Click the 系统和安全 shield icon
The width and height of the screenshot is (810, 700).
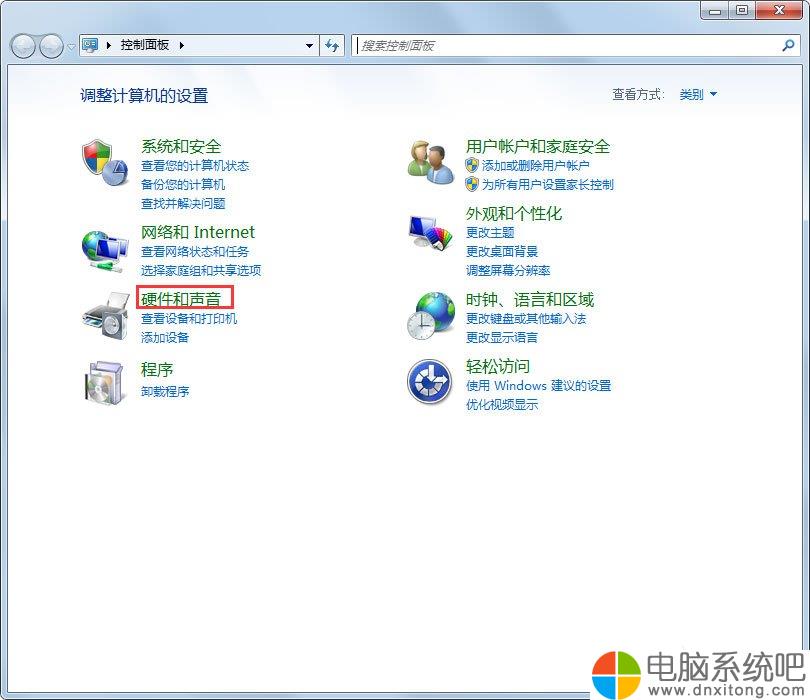[x=105, y=162]
